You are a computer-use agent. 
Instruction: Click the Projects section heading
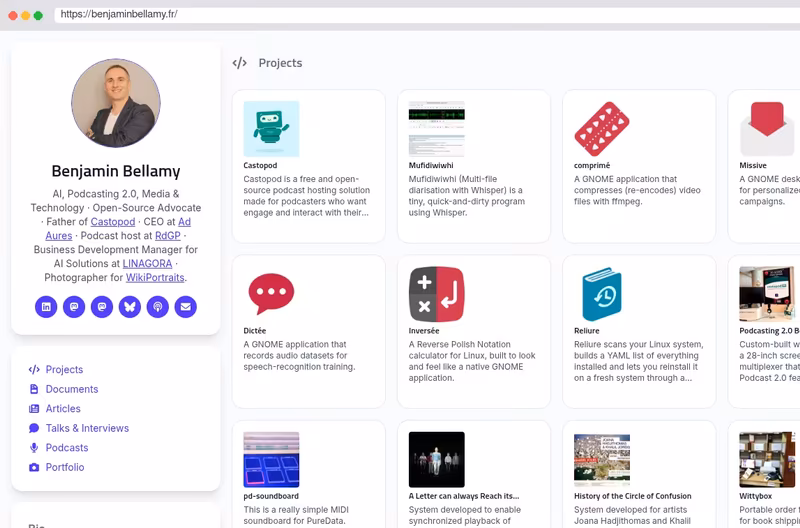(280, 63)
